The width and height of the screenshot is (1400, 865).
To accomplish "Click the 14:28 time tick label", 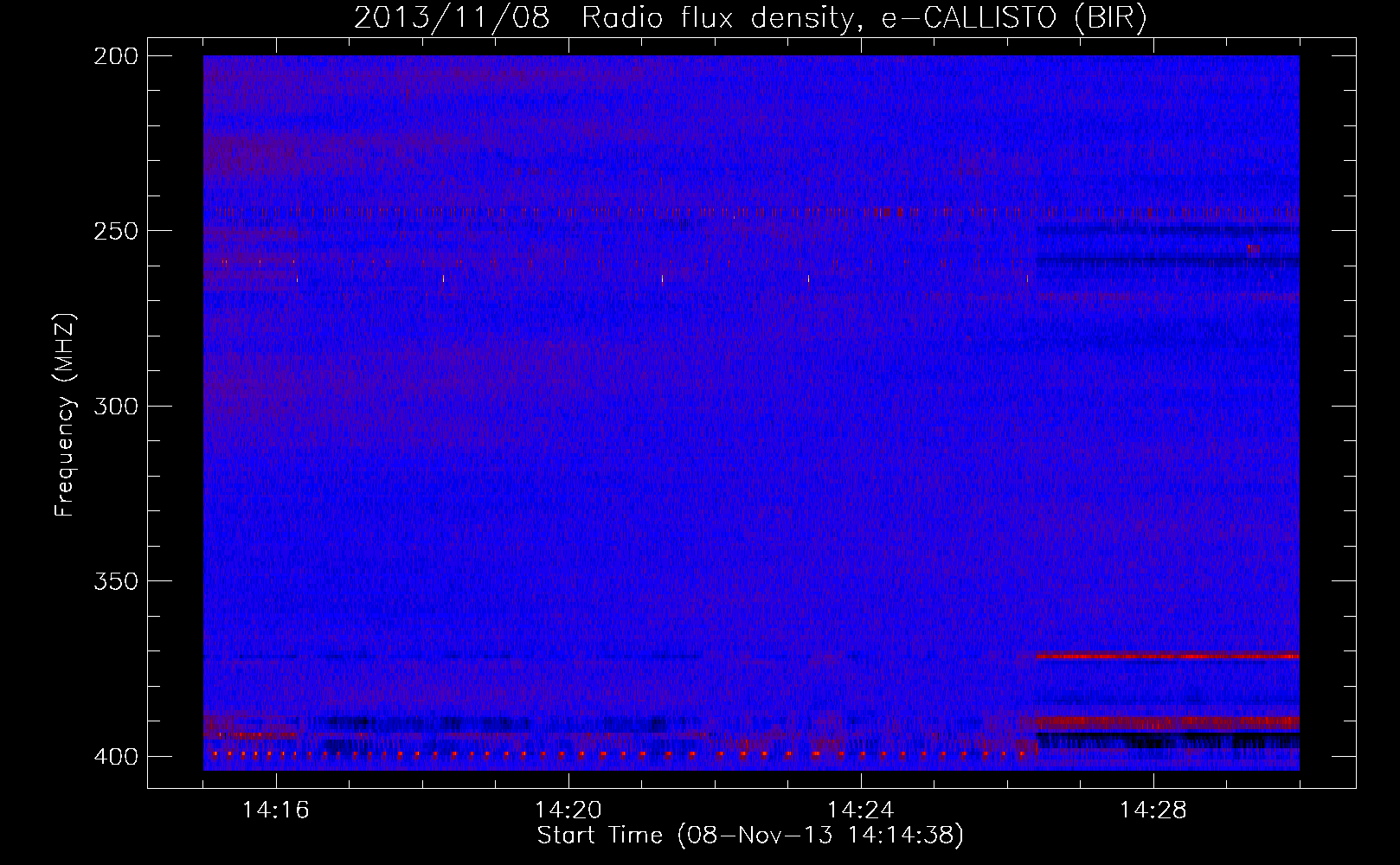I will (1153, 811).
